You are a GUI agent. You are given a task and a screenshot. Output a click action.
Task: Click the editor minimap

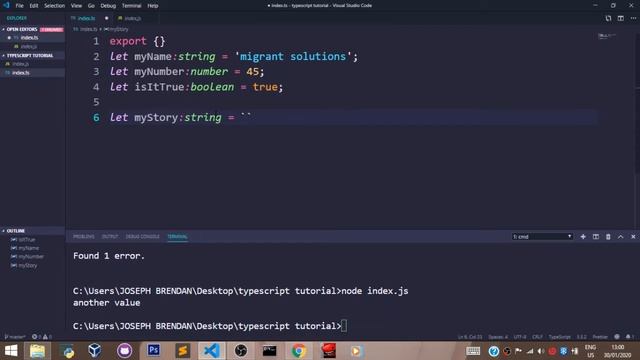pos(607,36)
